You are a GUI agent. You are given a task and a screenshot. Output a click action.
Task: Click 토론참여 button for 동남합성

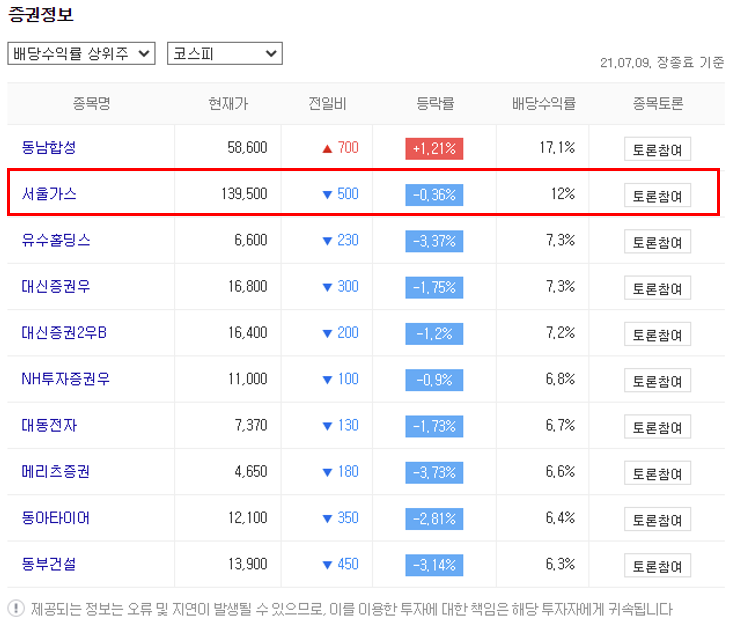point(657,149)
